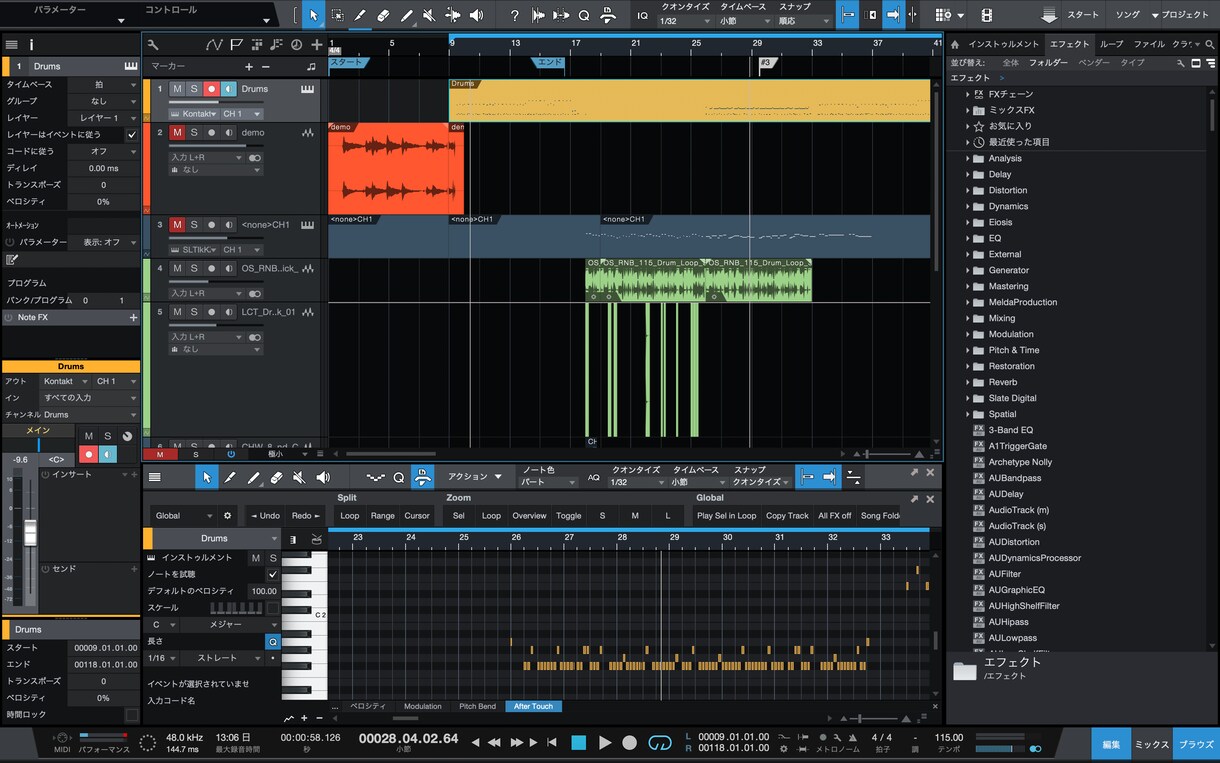
Task: Select the Range tool in the top toolbar
Action: 337,15
